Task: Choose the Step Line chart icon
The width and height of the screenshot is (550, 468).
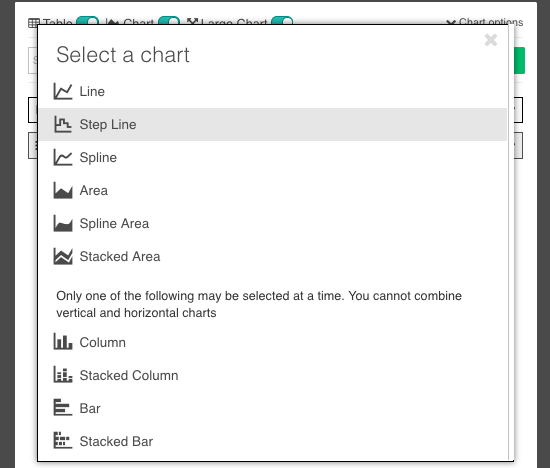Action: [x=63, y=125]
